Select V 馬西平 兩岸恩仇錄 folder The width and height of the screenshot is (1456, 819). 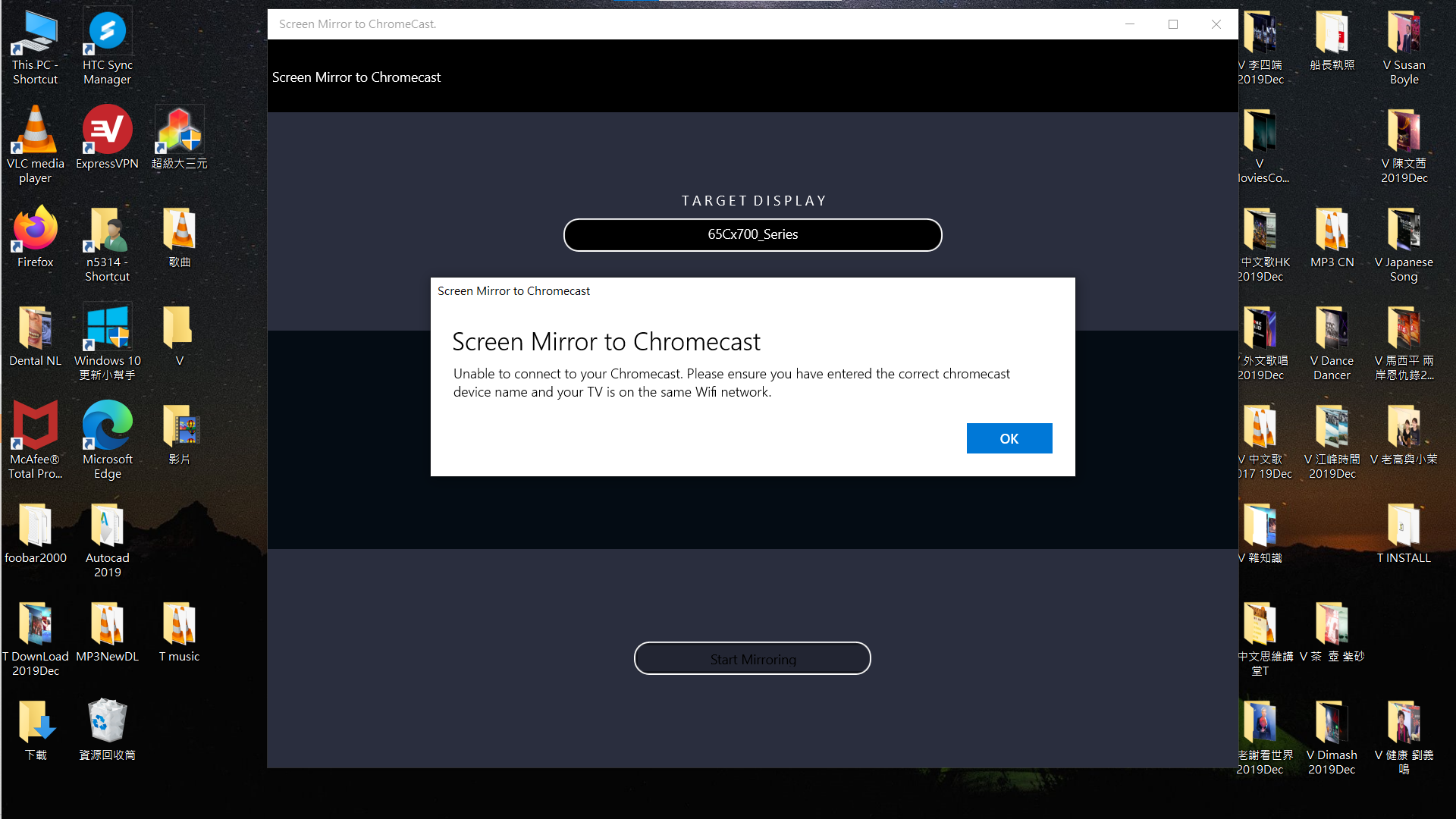click(1404, 343)
